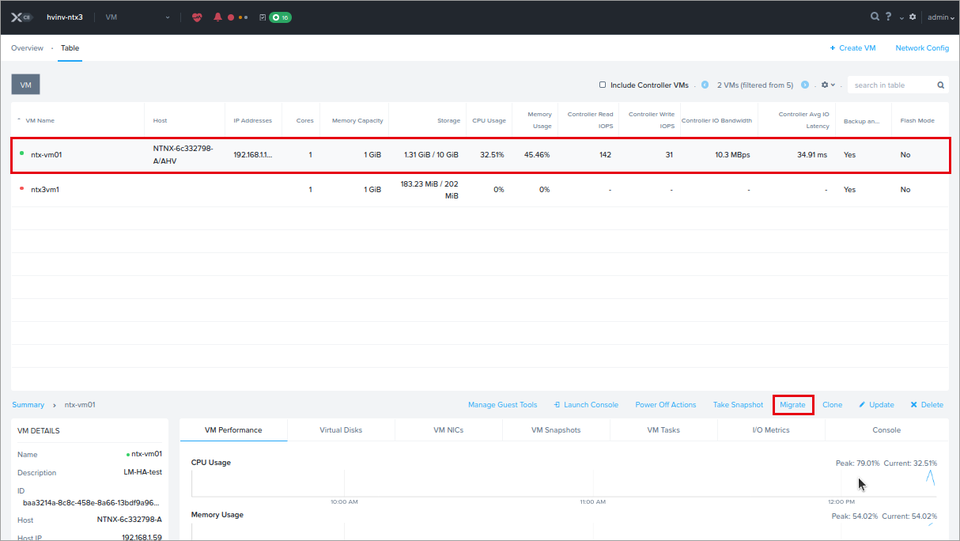The height and width of the screenshot is (541, 960).
Task: Expand dropdown arrow next to help icon
Action: 901,18
